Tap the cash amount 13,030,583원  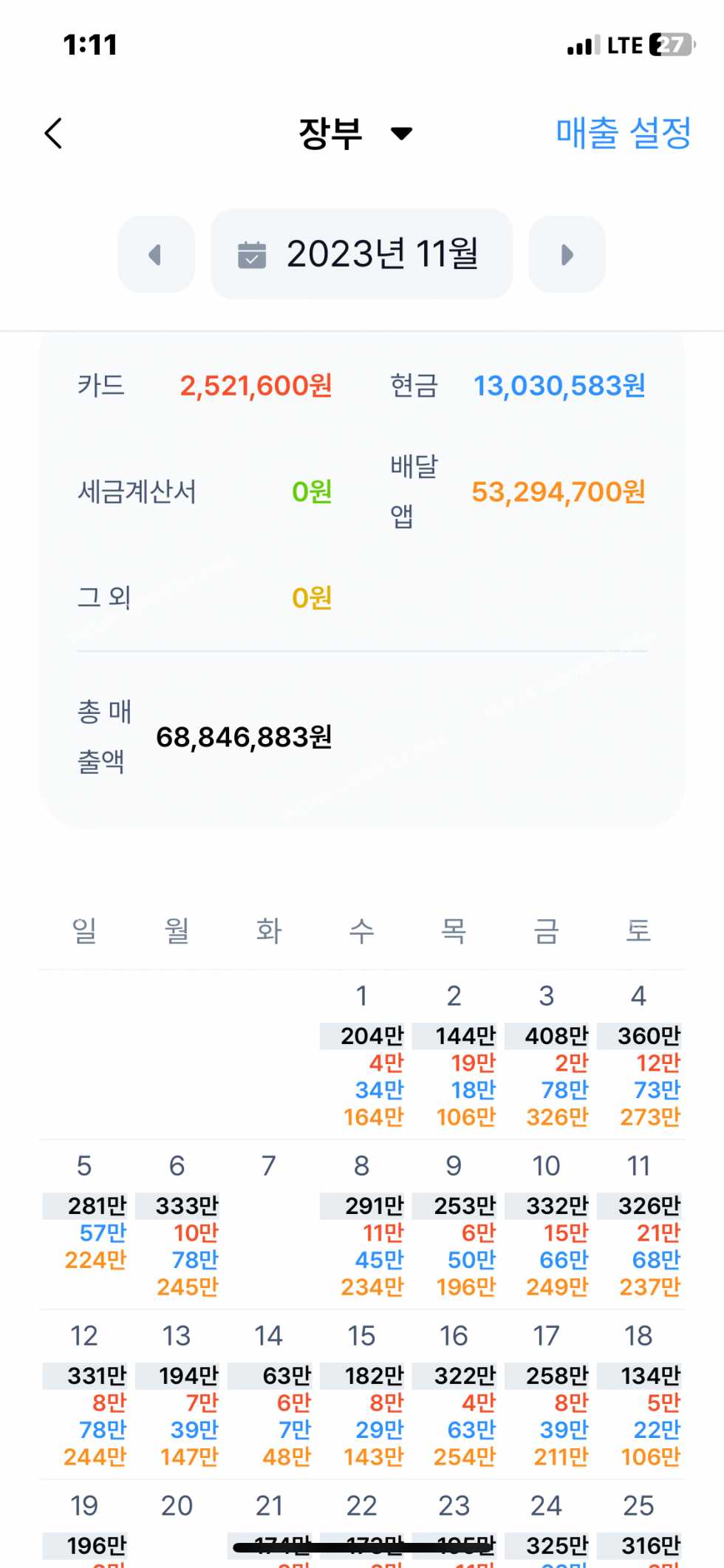[559, 386]
